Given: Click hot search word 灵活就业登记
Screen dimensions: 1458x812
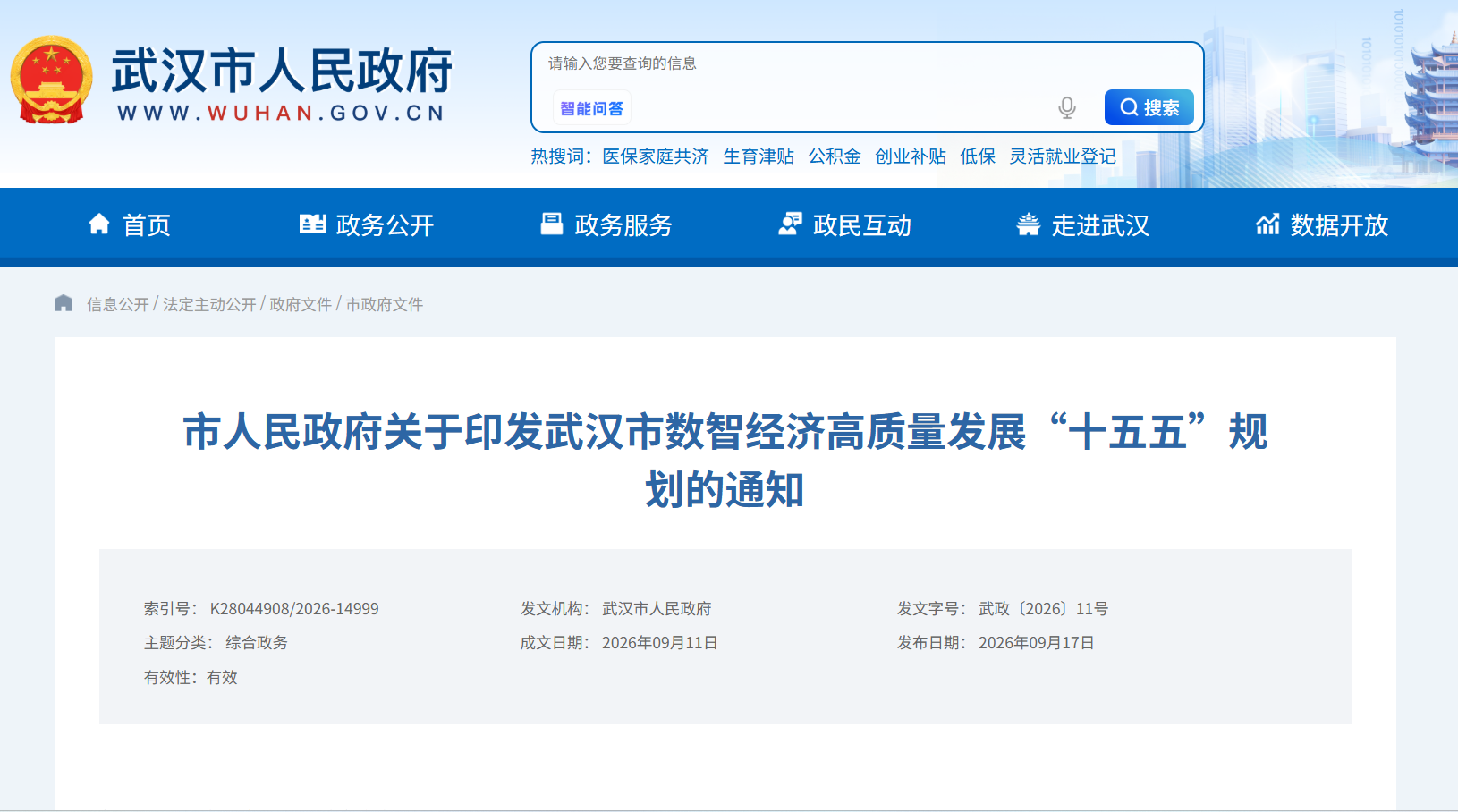Looking at the screenshot, I should 1063,156.
